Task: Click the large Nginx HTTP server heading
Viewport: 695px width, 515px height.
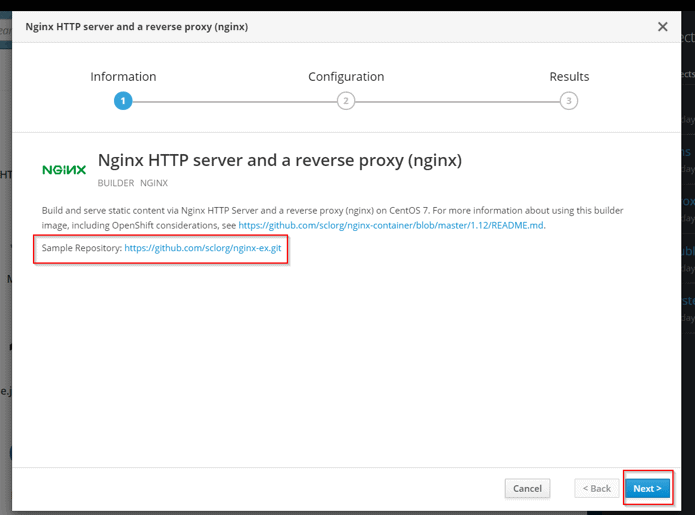Action: pos(279,161)
